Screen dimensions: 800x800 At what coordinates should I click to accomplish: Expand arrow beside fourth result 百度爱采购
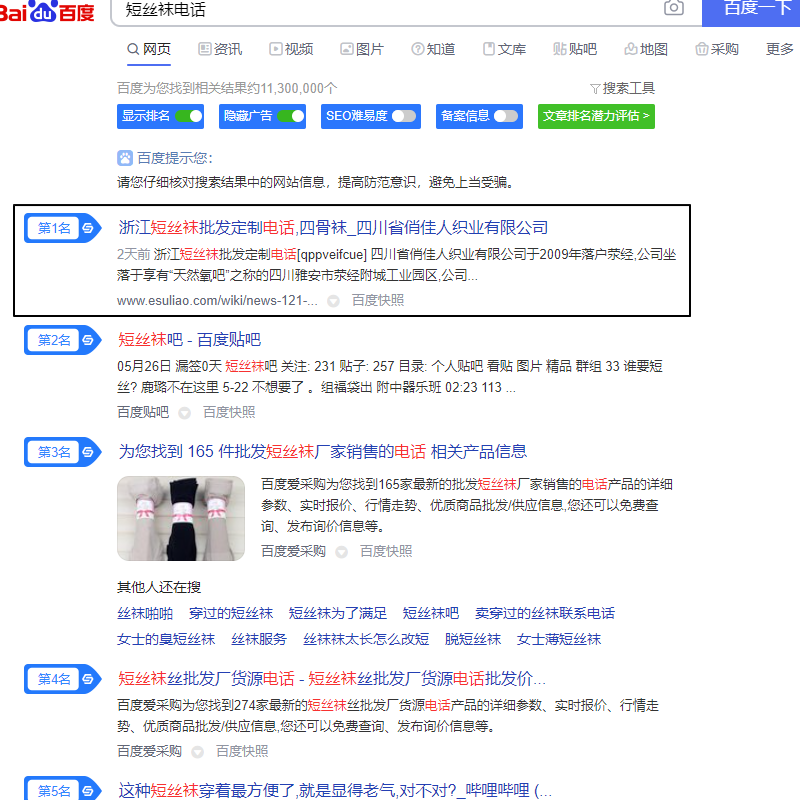point(198,752)
